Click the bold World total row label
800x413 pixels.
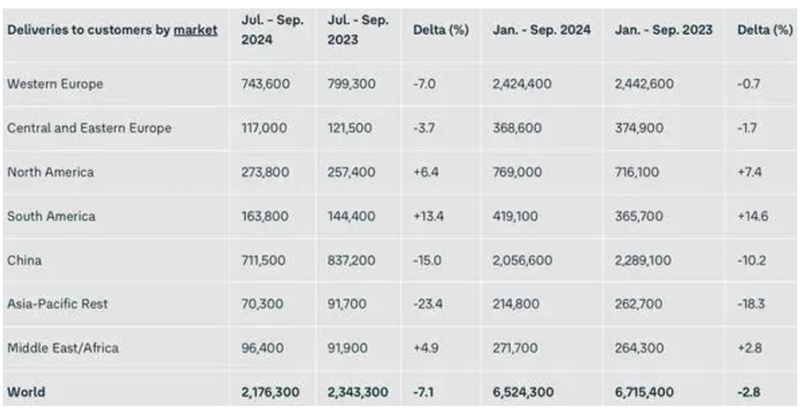(x=26, y=391)
